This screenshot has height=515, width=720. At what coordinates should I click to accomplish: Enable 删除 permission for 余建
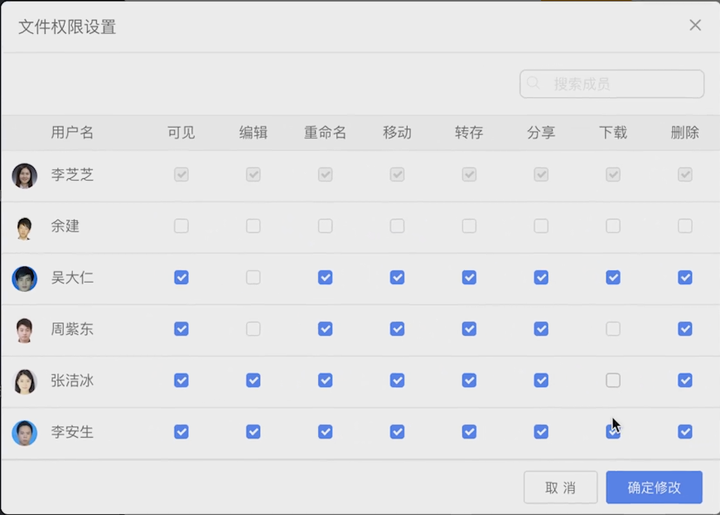pos(685,226)
